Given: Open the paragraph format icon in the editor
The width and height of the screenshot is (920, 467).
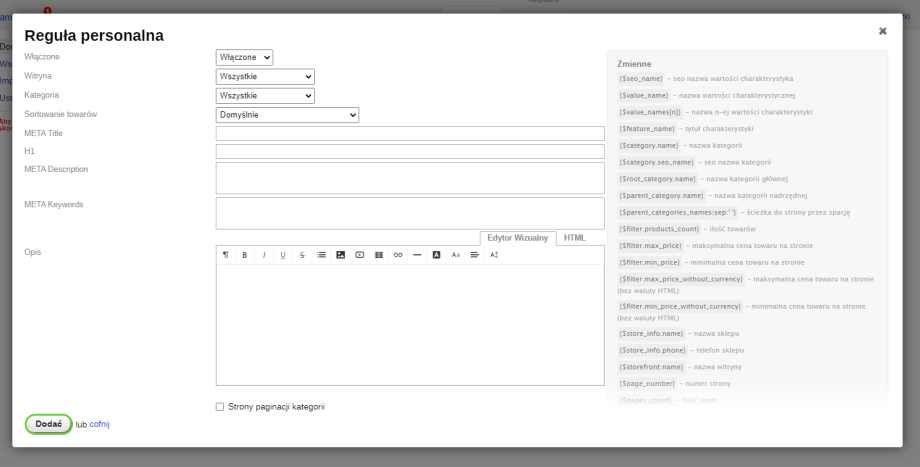Looking at the screenshot, I should pos(225,255).
